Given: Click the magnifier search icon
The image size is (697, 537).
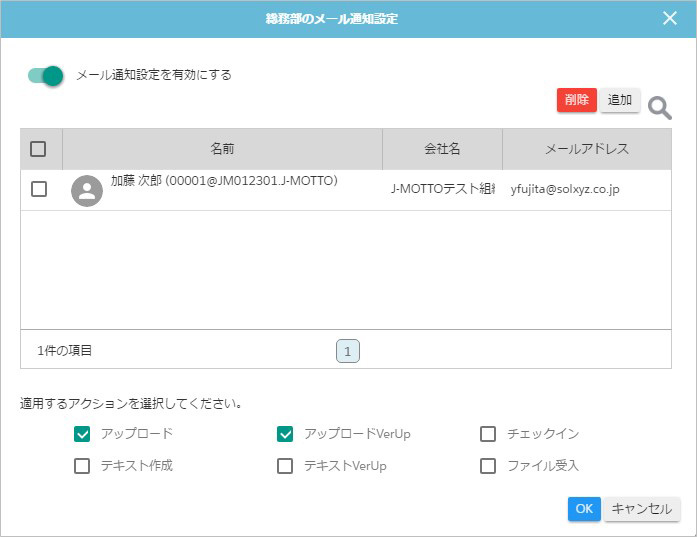Looking at the screenshot, I should coord(659,108).
